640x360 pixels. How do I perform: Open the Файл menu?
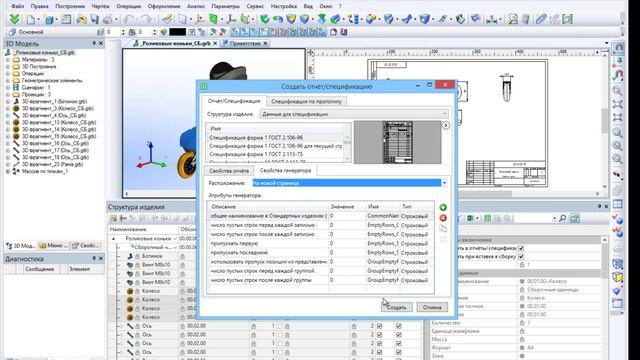click(18, 6)
